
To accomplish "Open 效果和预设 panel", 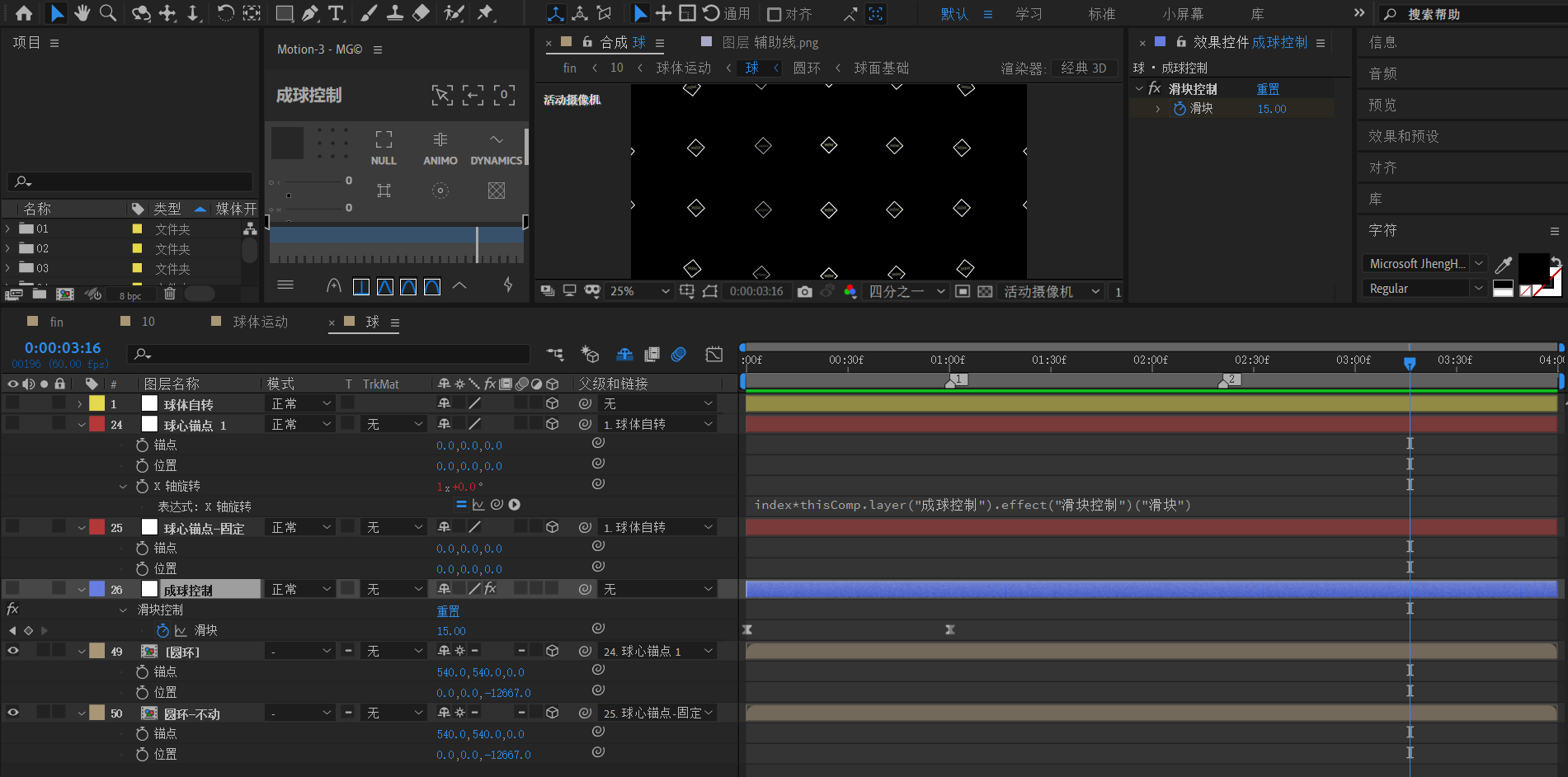I will [x=1404, y=136].
